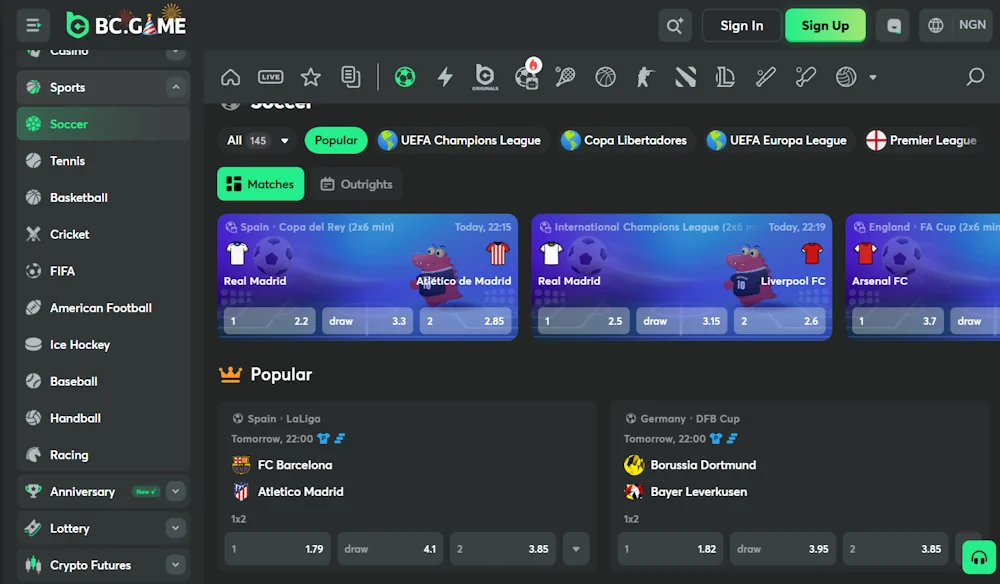Click the lightning fast-games icon in the toolbar
The image size is (1000, 584).
click(x=444, y=76)
